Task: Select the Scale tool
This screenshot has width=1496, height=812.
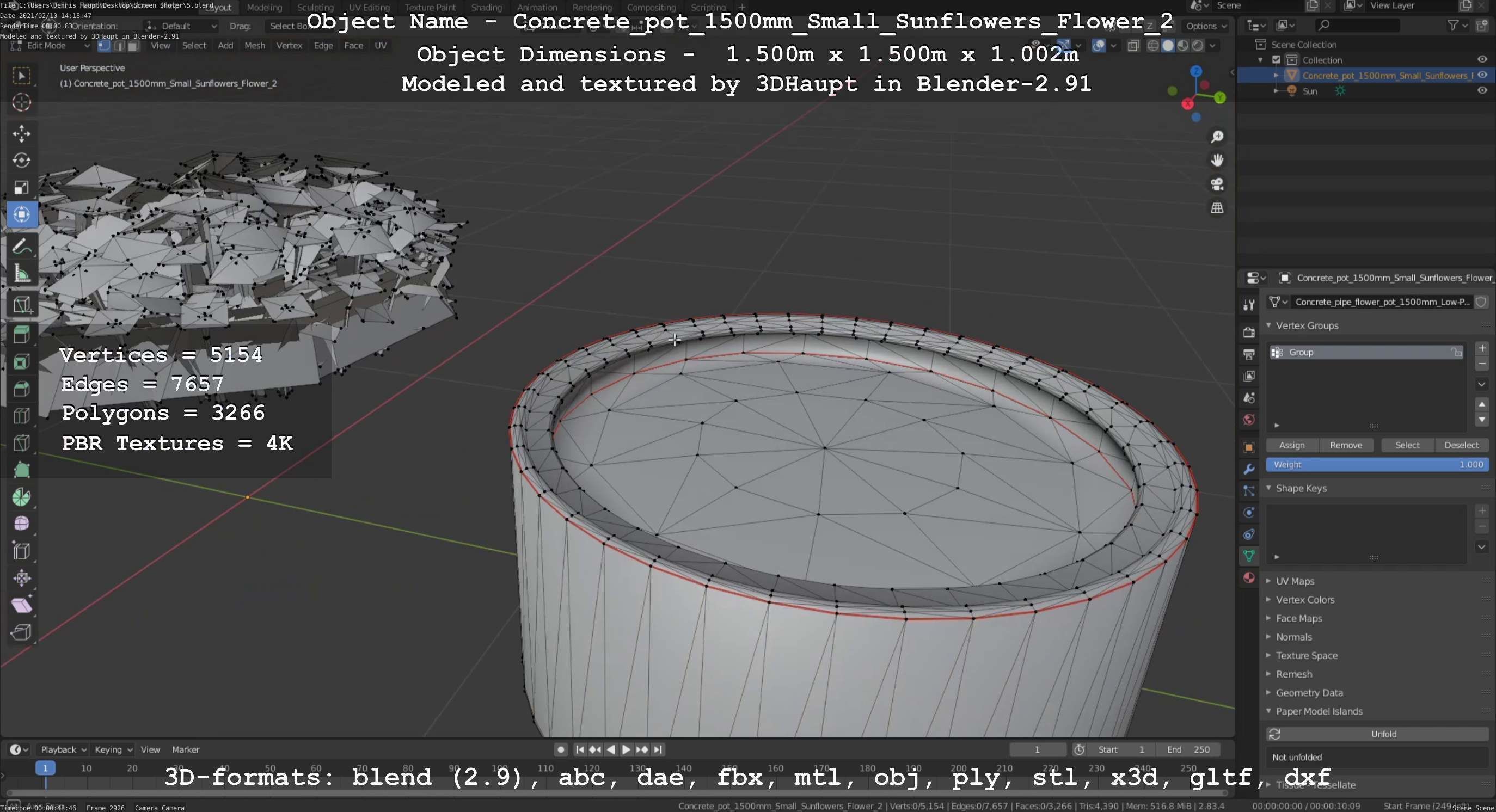Action: click(x=21, y=187)
